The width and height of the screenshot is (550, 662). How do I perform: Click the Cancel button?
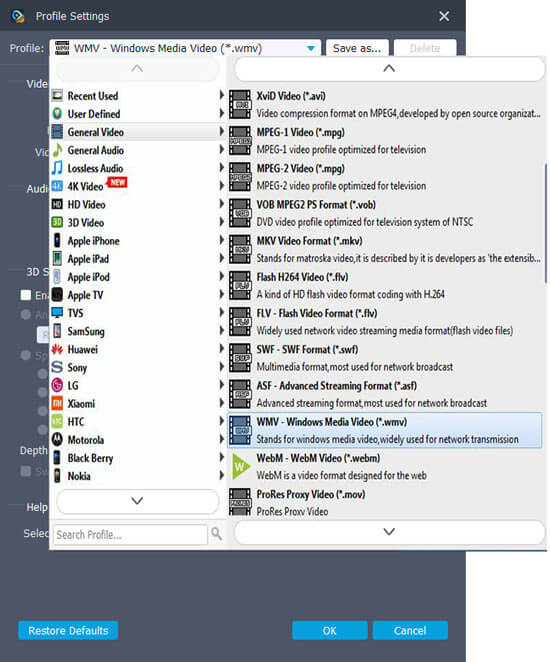pos(410,630)
